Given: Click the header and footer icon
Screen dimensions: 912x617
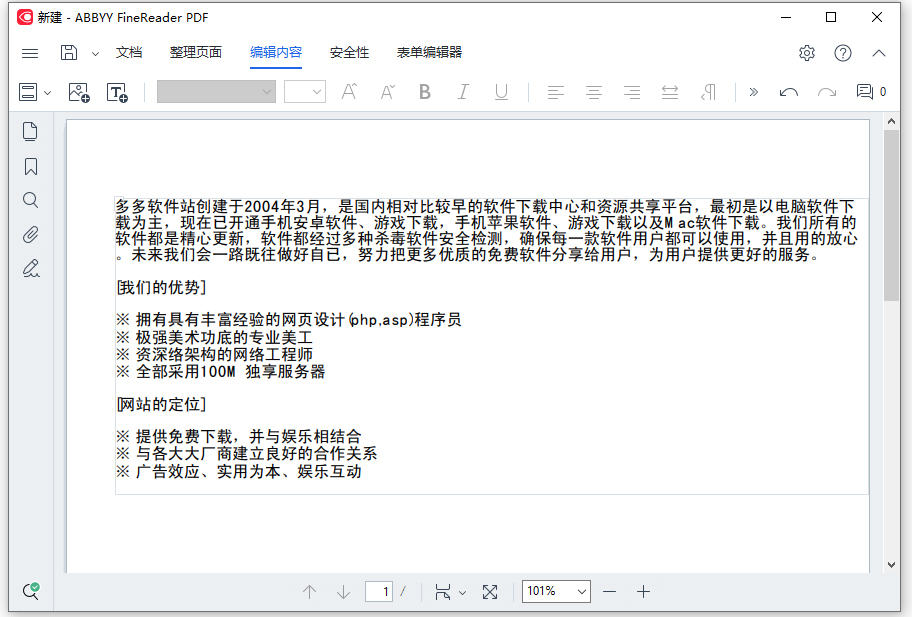Looking at the screenshot, I should [x=28, y=92].
